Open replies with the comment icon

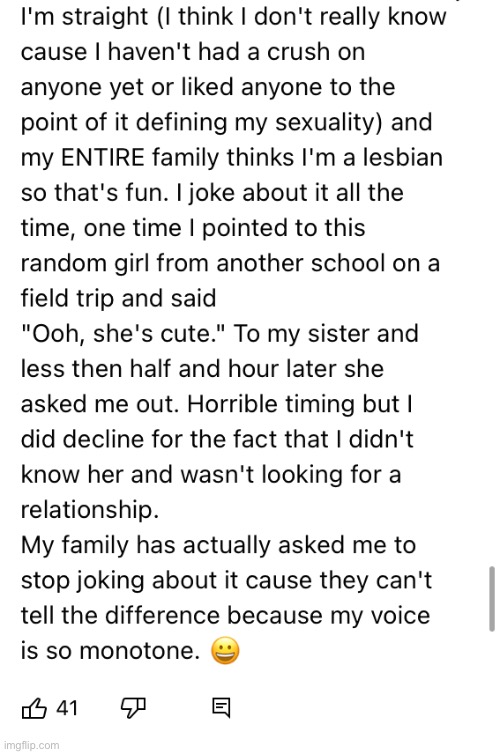[221, 708]
